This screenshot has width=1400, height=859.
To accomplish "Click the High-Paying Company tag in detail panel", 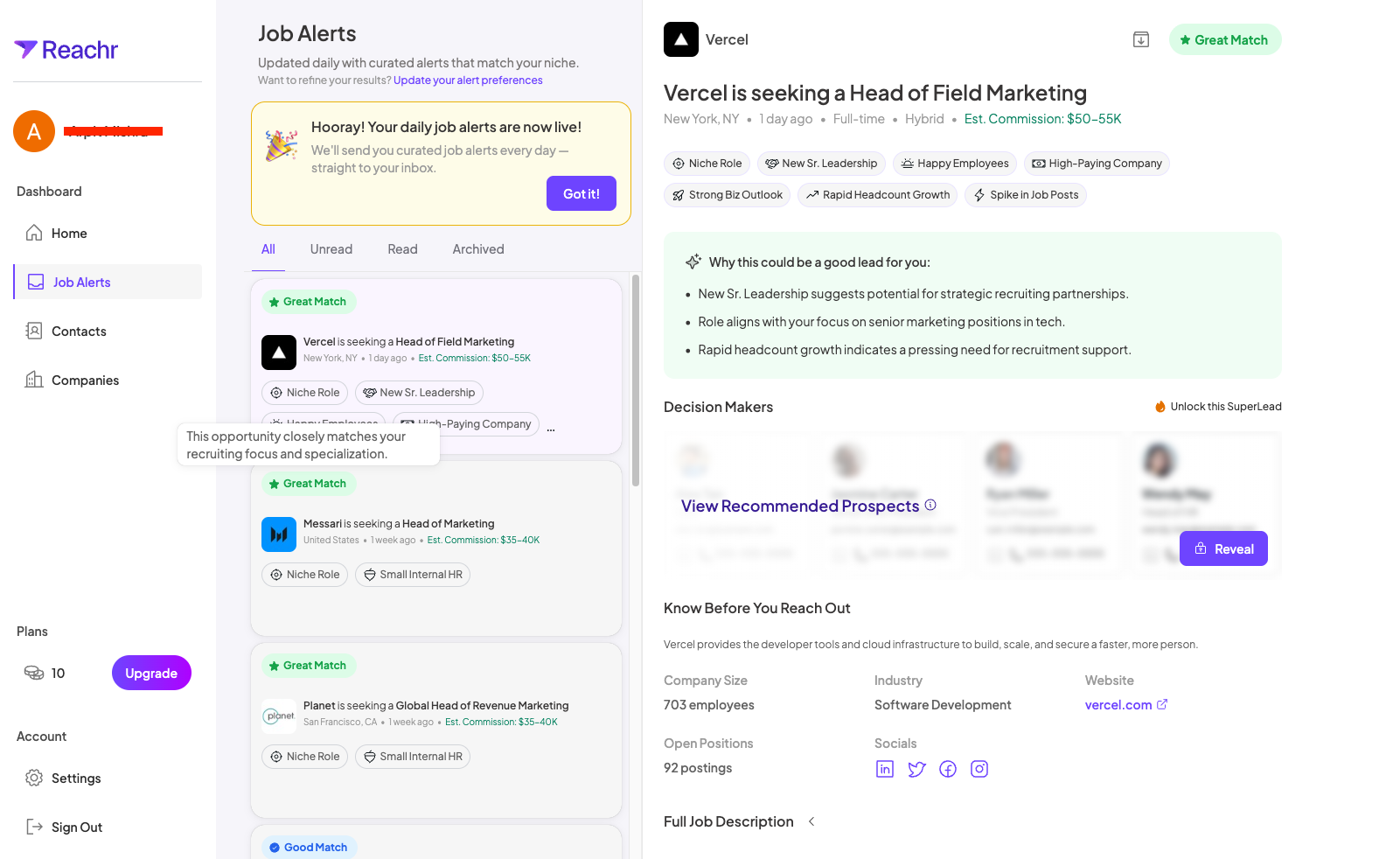I will pos(1097,164).
